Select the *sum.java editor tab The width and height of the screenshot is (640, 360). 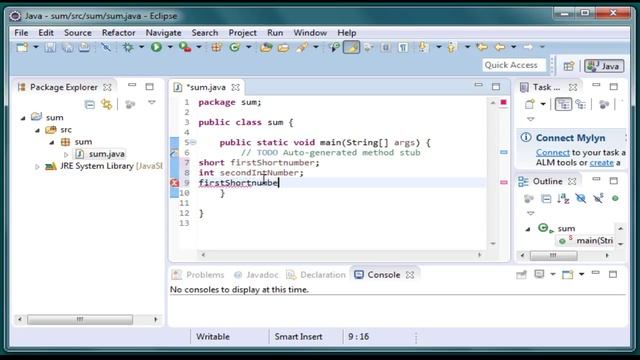tap(206, 87)
